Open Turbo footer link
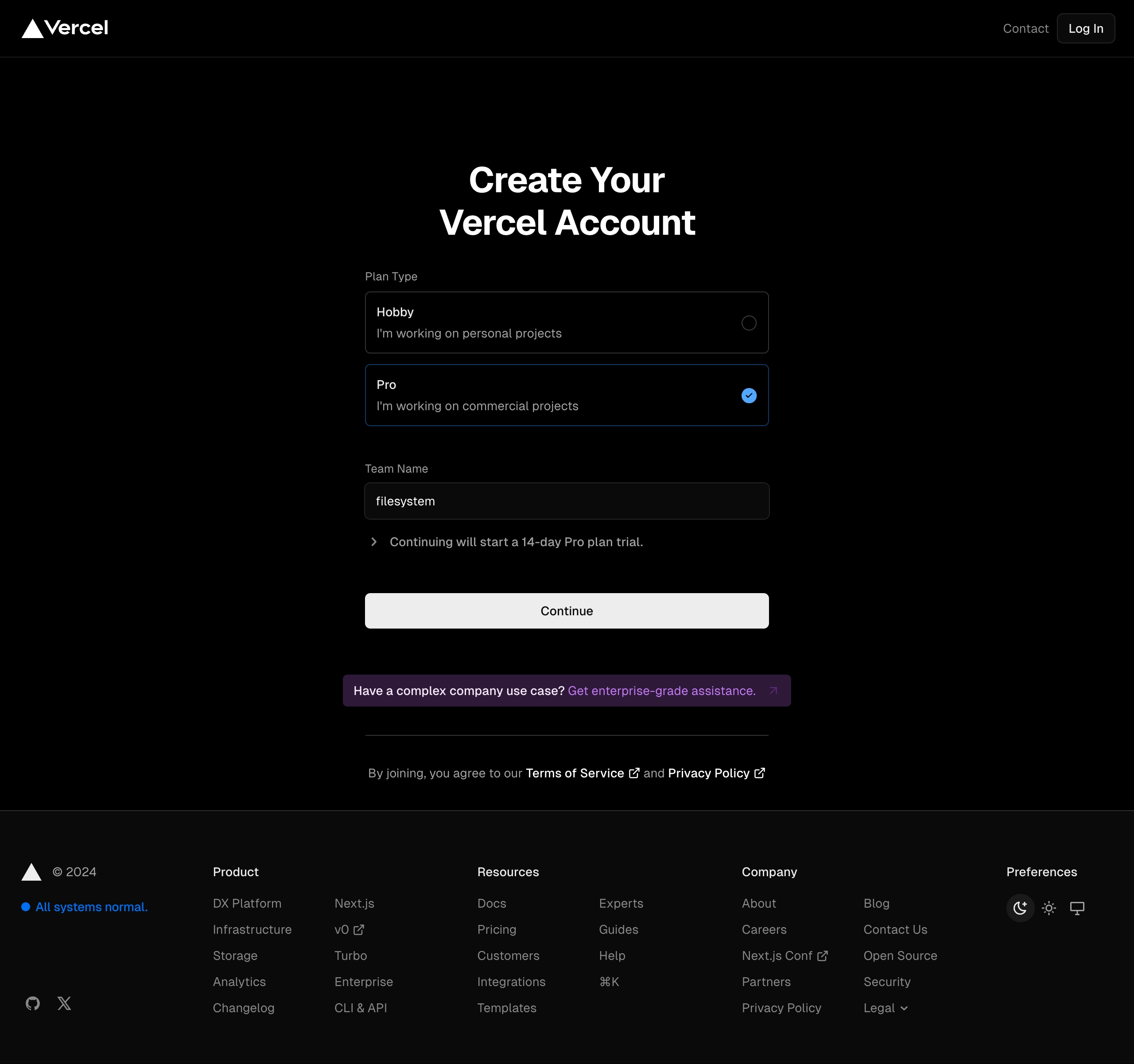Image resolution: width=1134 pixels, height=1064 pixels. coord(350,956)
